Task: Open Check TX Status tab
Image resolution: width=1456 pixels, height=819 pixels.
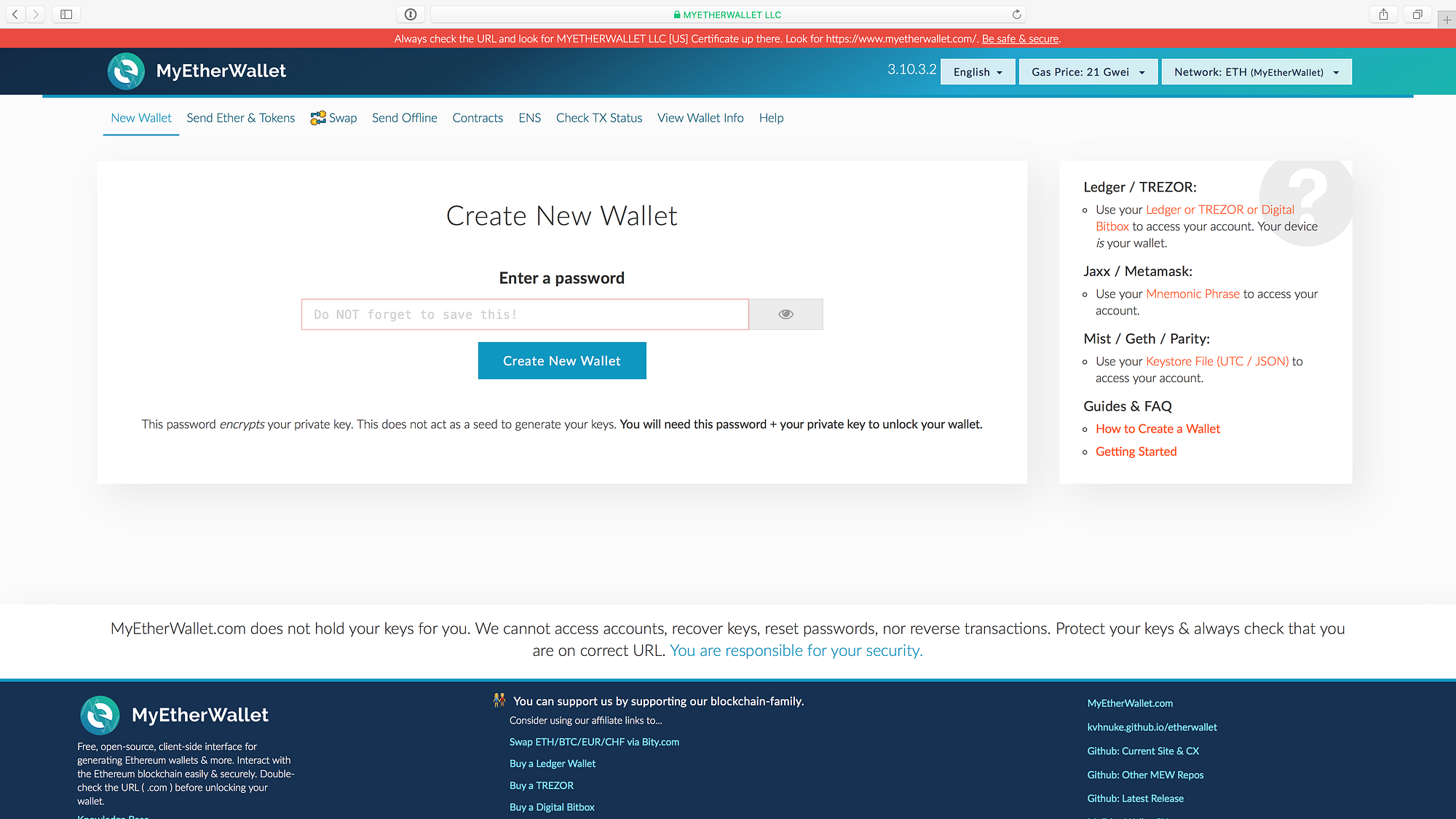Action: pyautogui.click(x=599, y=118)
